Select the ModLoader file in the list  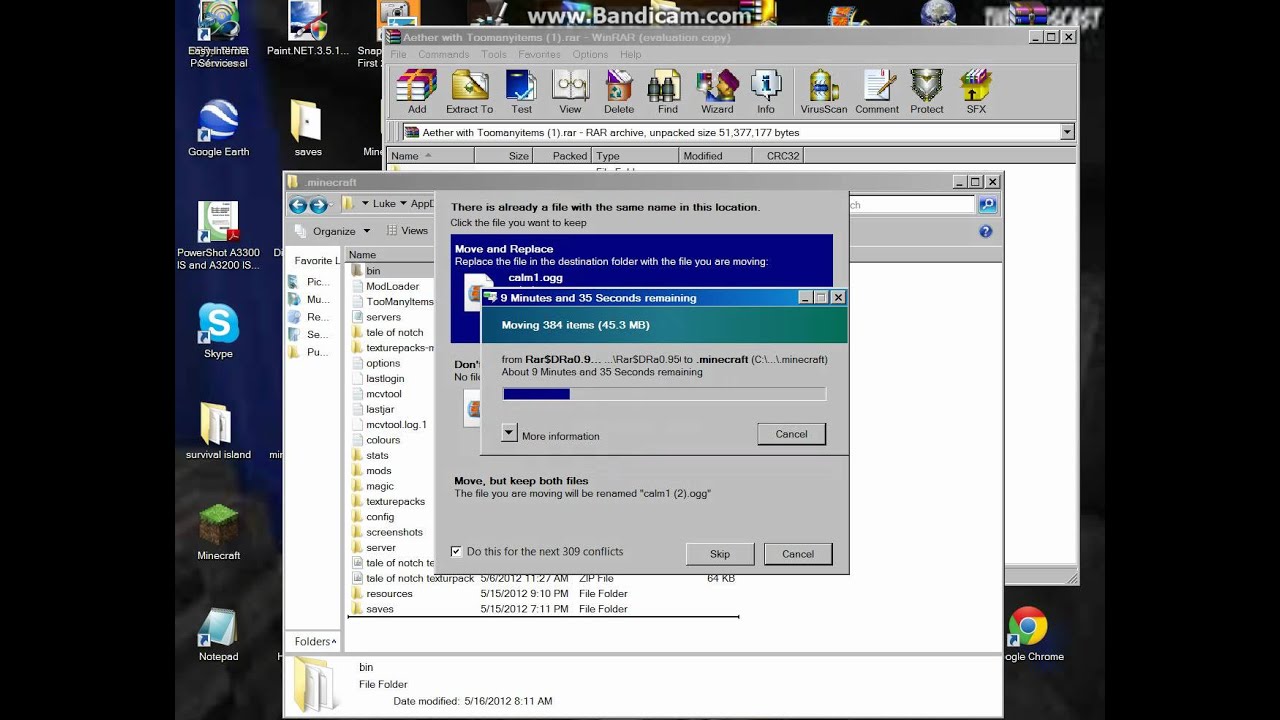391,286
